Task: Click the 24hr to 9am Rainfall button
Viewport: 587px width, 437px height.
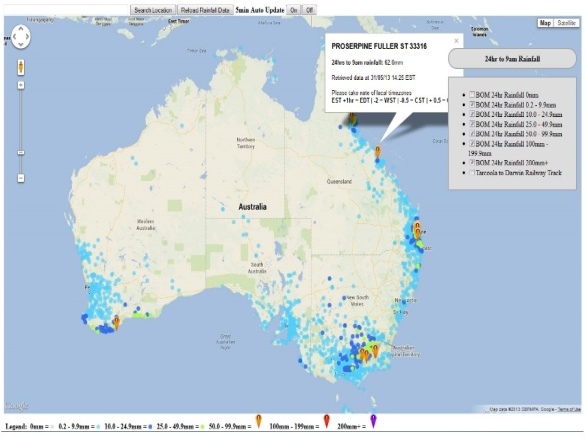Action: click(x=512, y=59)
